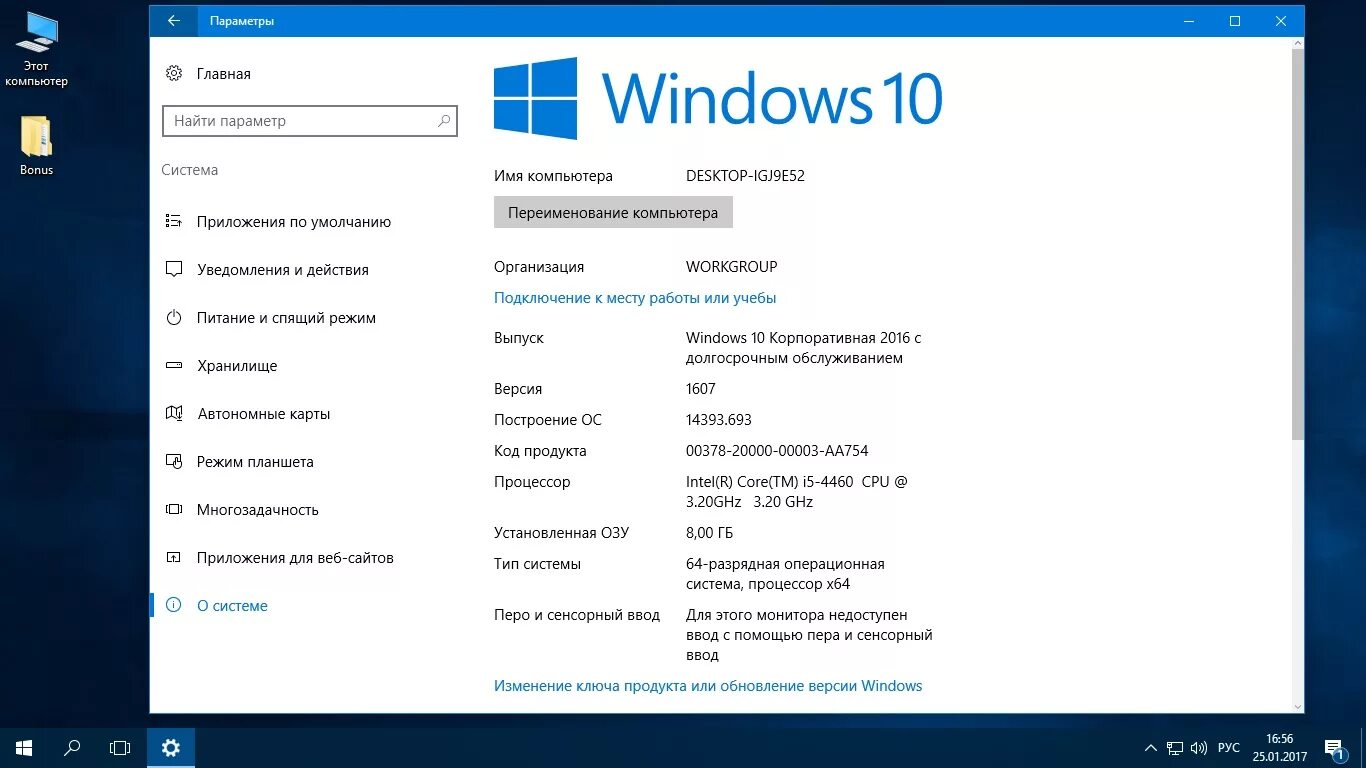This screenshot has width=1366, height=768.
Task: Open Task View on the taskbar
Action: coord(120,747)
